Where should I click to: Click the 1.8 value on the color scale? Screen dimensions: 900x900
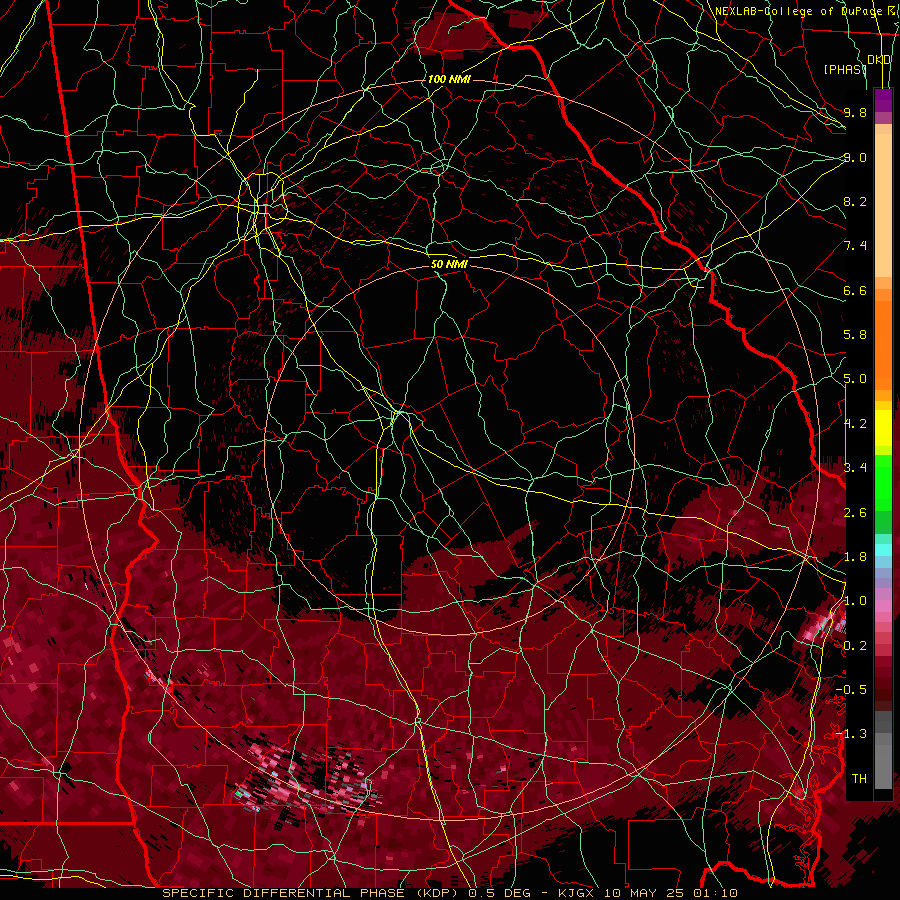[855, 557]
